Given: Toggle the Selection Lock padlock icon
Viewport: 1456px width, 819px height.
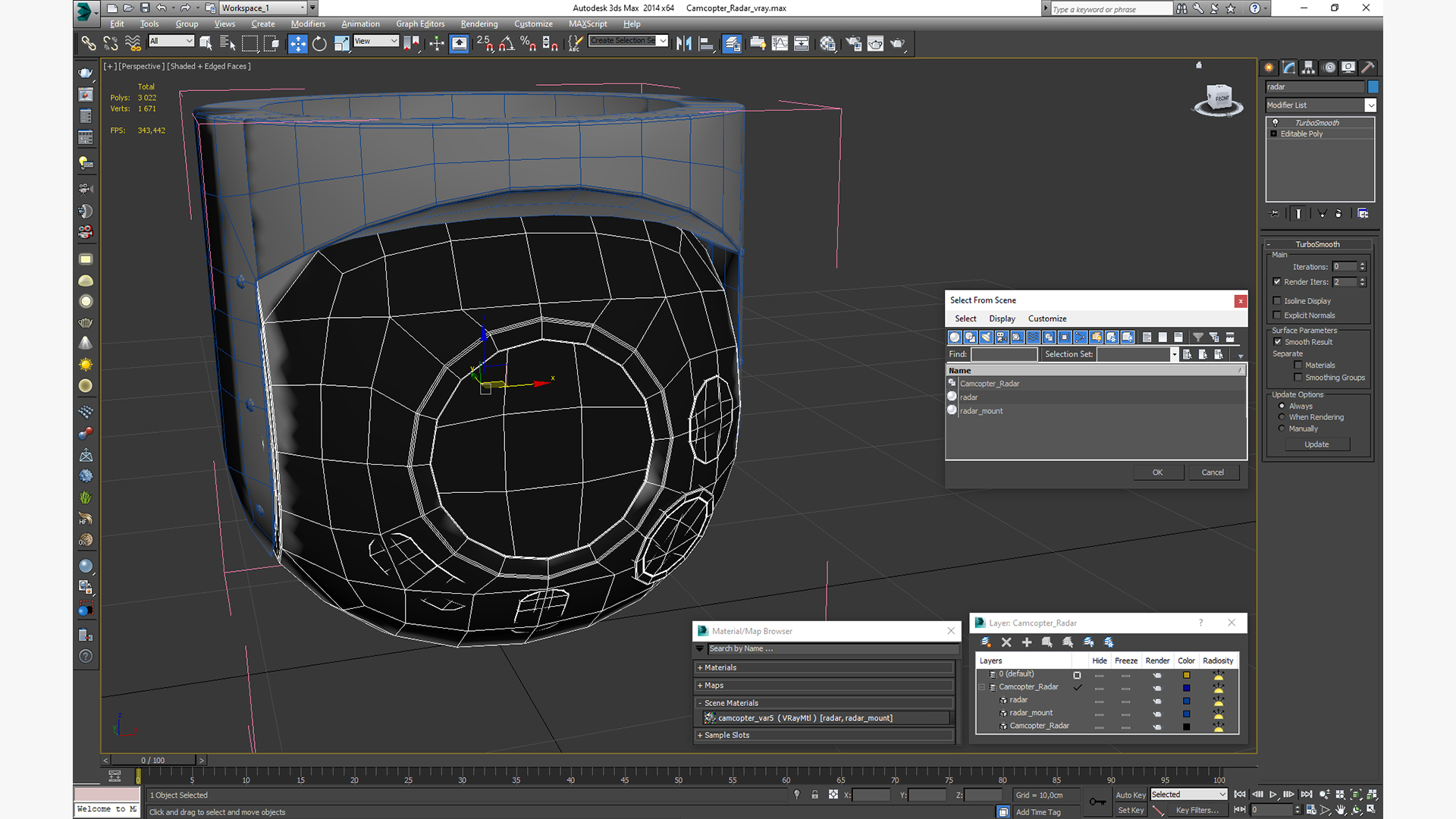Looking at the screenshot, I should pos(814,795).
